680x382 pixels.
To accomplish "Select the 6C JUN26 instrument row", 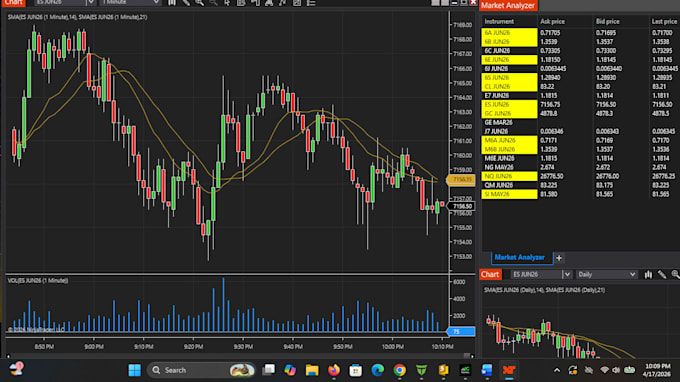I will tap(580, 51).
